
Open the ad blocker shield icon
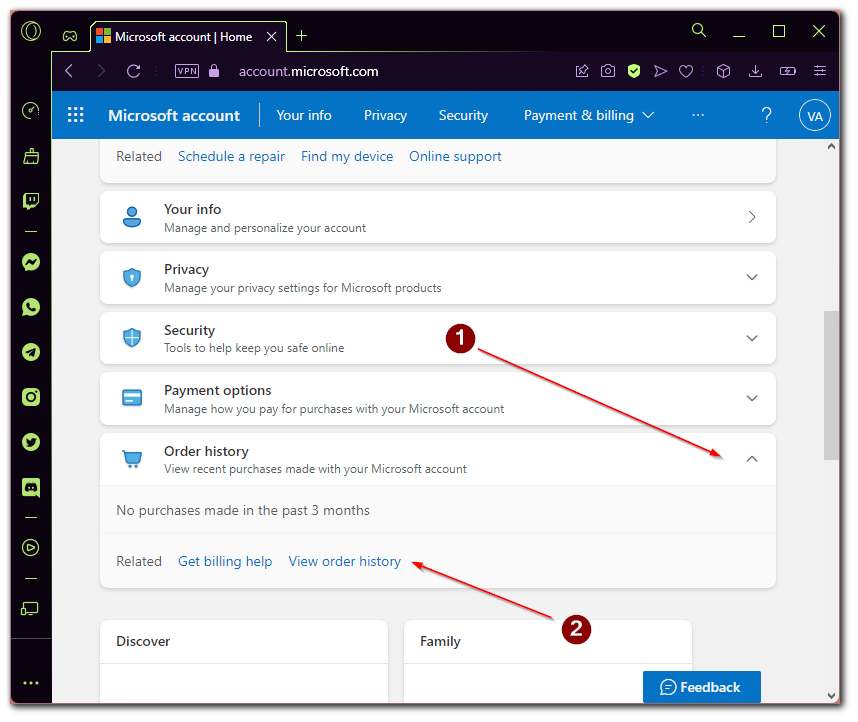634,71
